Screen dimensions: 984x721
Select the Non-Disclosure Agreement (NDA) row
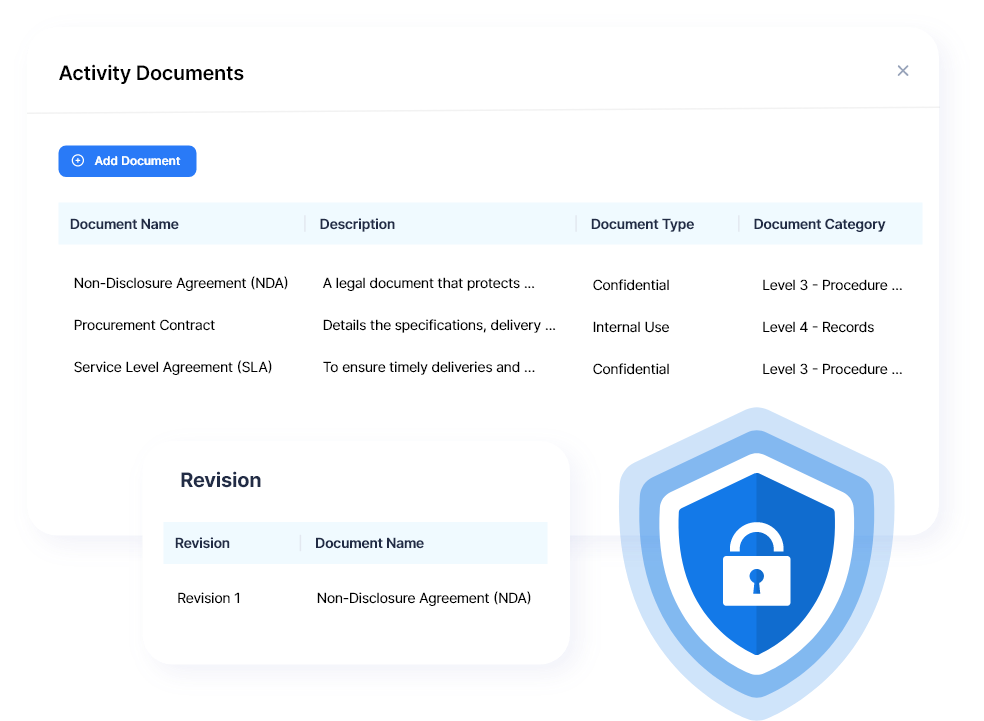coord(181,283)
